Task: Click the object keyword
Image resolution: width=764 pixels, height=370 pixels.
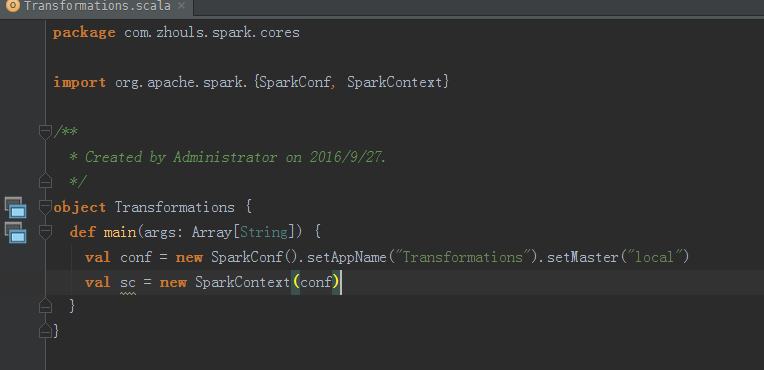Action: 79,207
